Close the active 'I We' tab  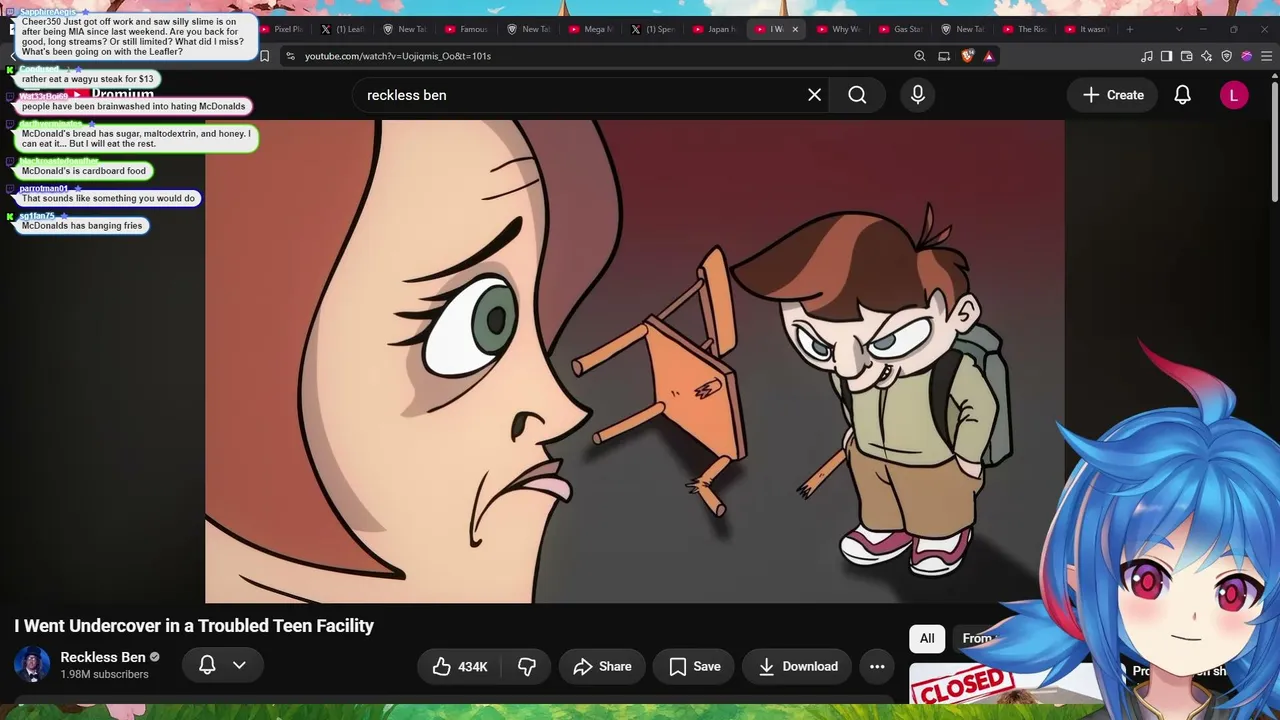point(795,29)
